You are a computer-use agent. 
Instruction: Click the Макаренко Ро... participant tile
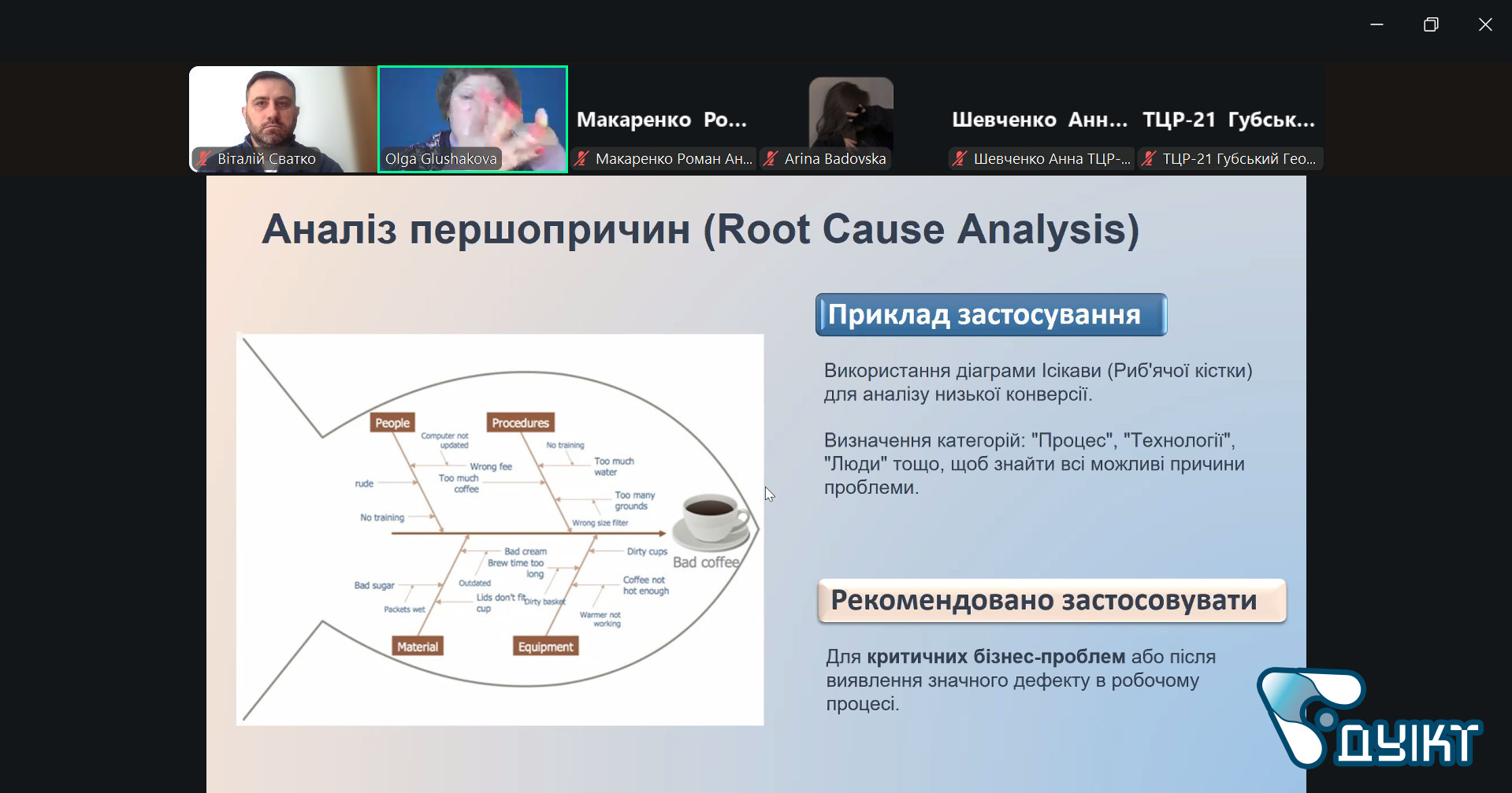661,120
